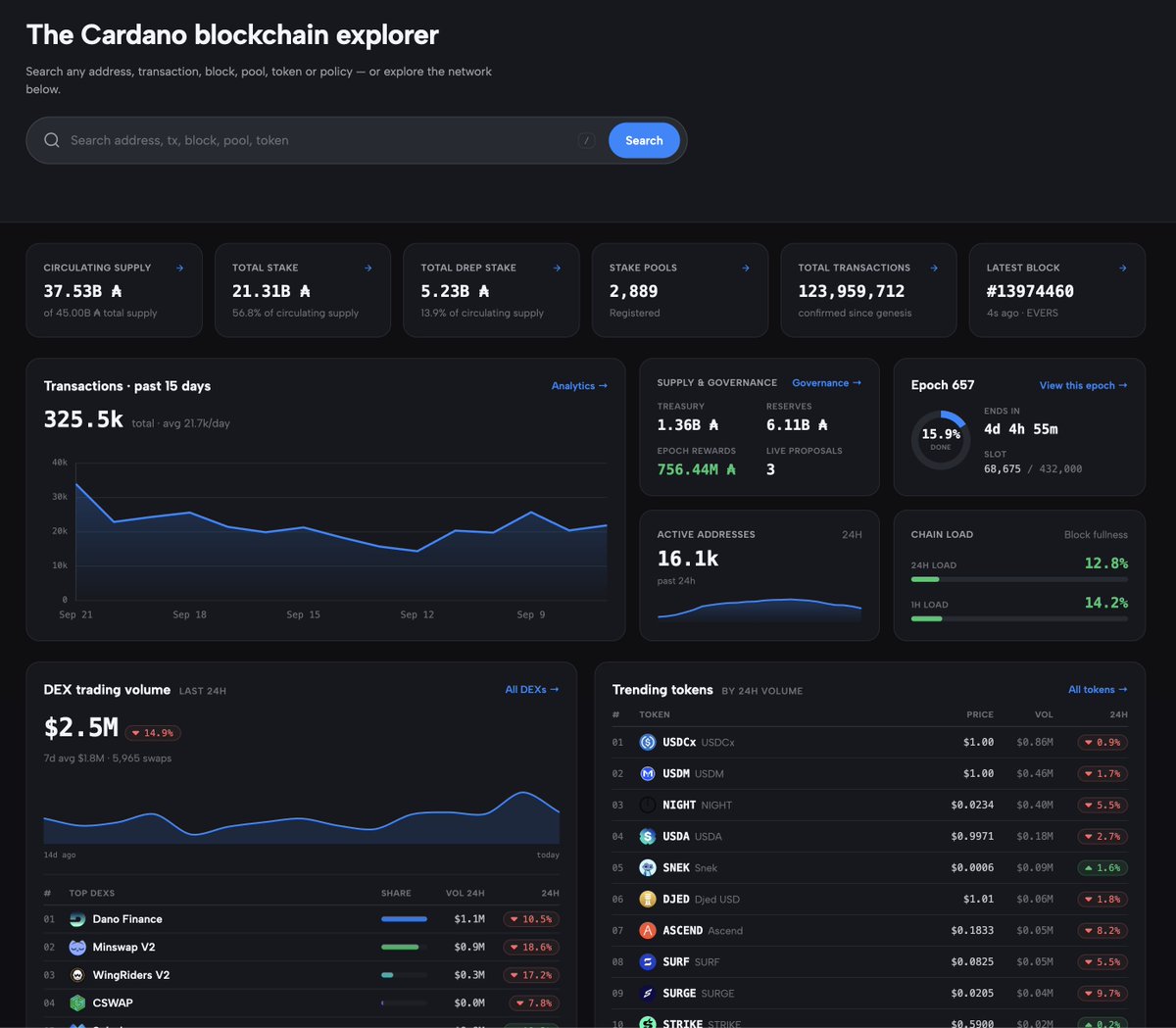The width and height of the screenshot is (1176, 1028).
Task: Select Minswap V2 row name
Action: [x=123, y=948]
